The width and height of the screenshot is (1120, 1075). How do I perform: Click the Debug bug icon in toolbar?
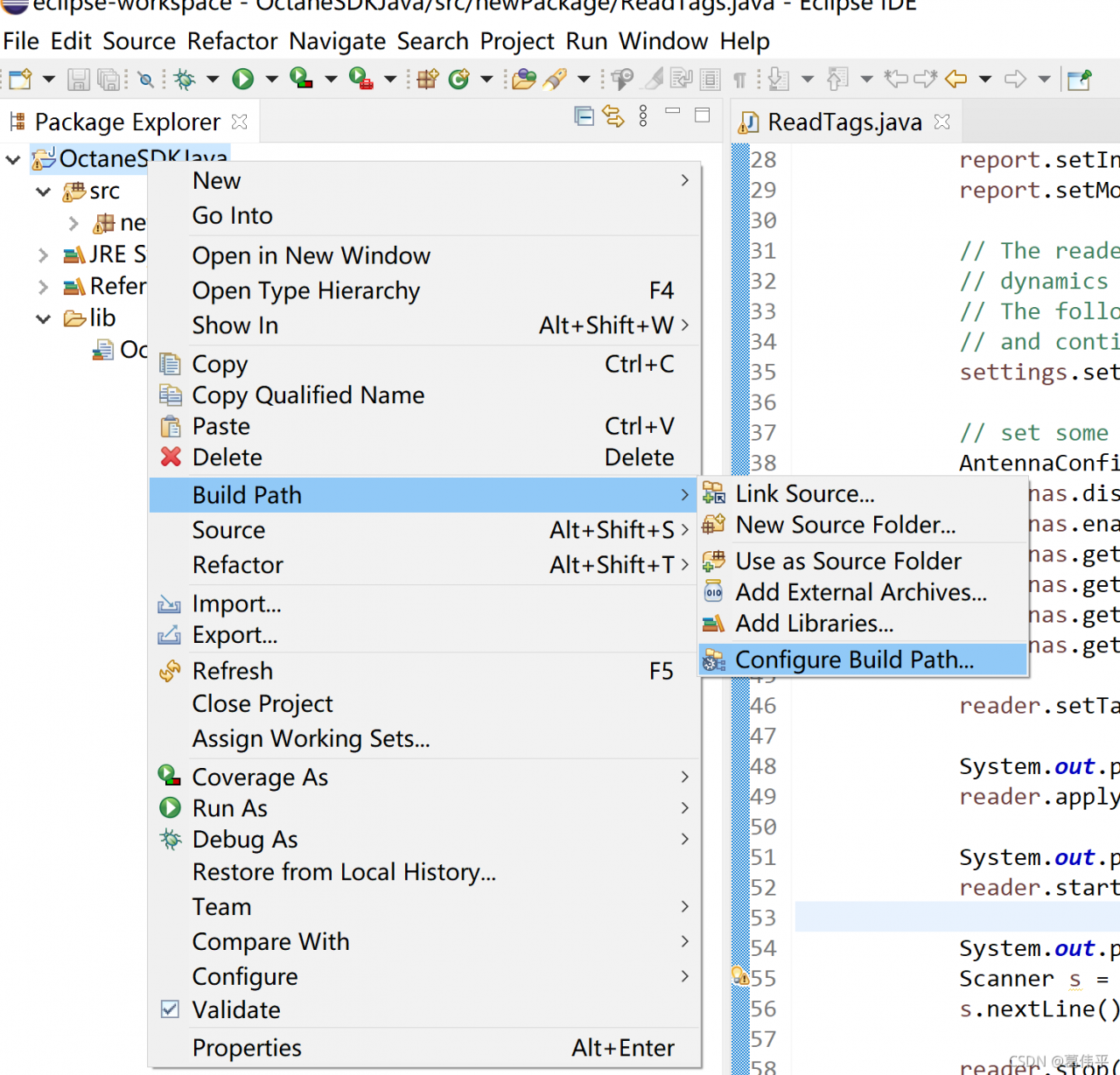tap(185, 80)
